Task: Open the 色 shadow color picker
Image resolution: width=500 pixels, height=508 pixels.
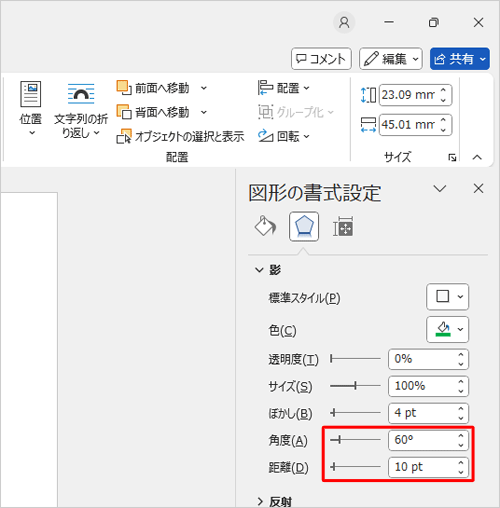Action: coord(447,329)
